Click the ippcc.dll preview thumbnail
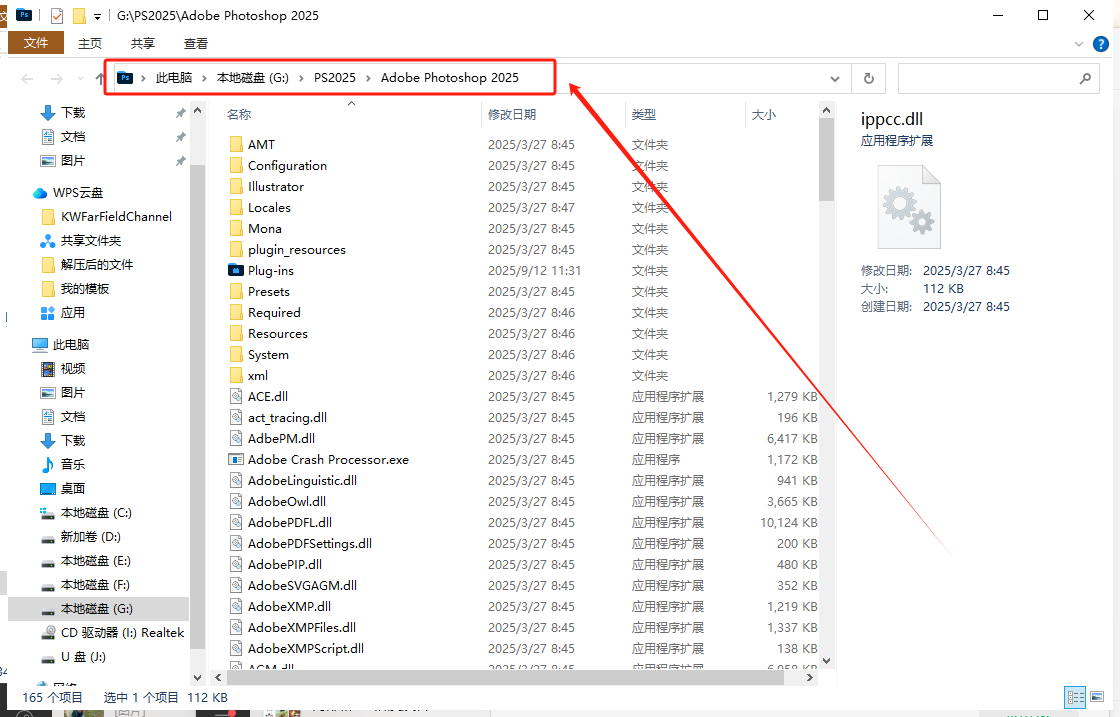Viewport: 1120px width, 717px height. [x=909, y=207]
